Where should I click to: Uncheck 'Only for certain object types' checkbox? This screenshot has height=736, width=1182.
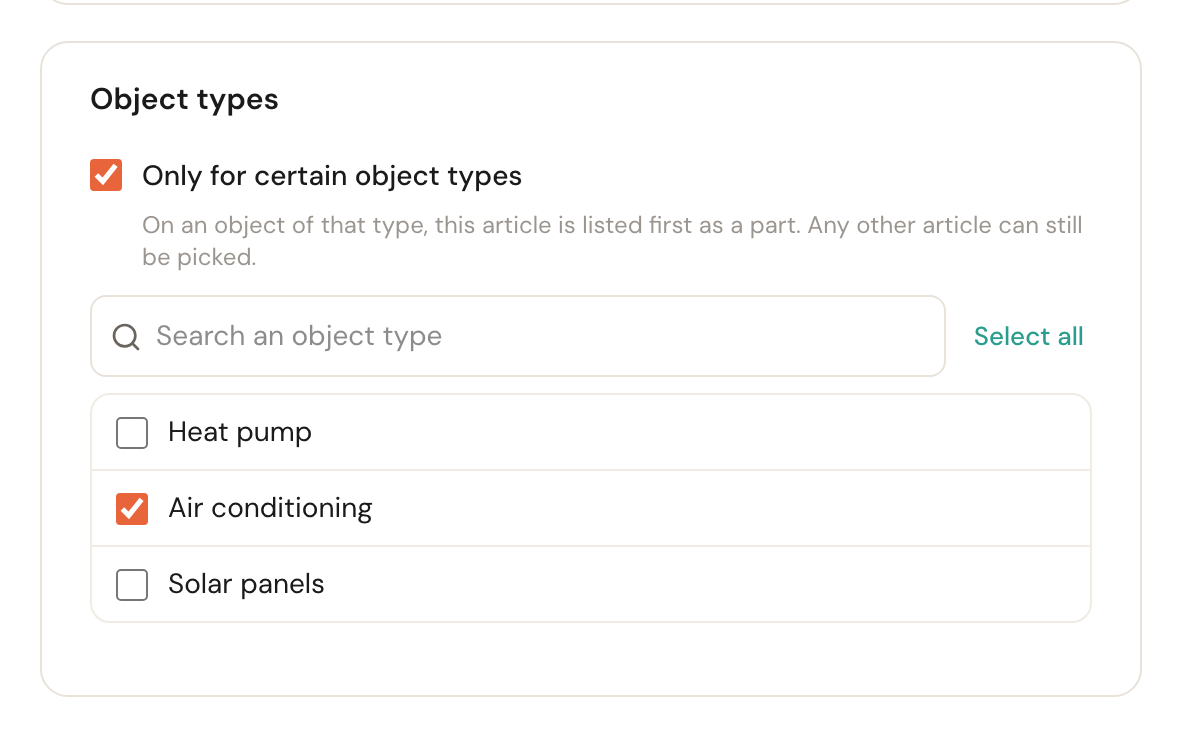point(106,175)
